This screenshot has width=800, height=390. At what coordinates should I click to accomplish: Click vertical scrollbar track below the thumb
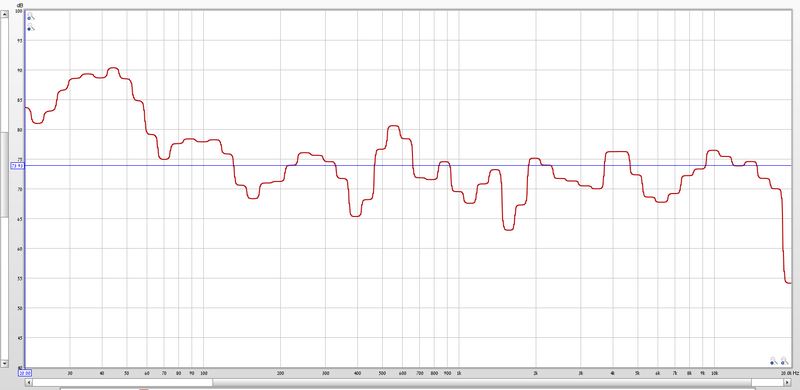pyautogui.click(x=4, y=288)
